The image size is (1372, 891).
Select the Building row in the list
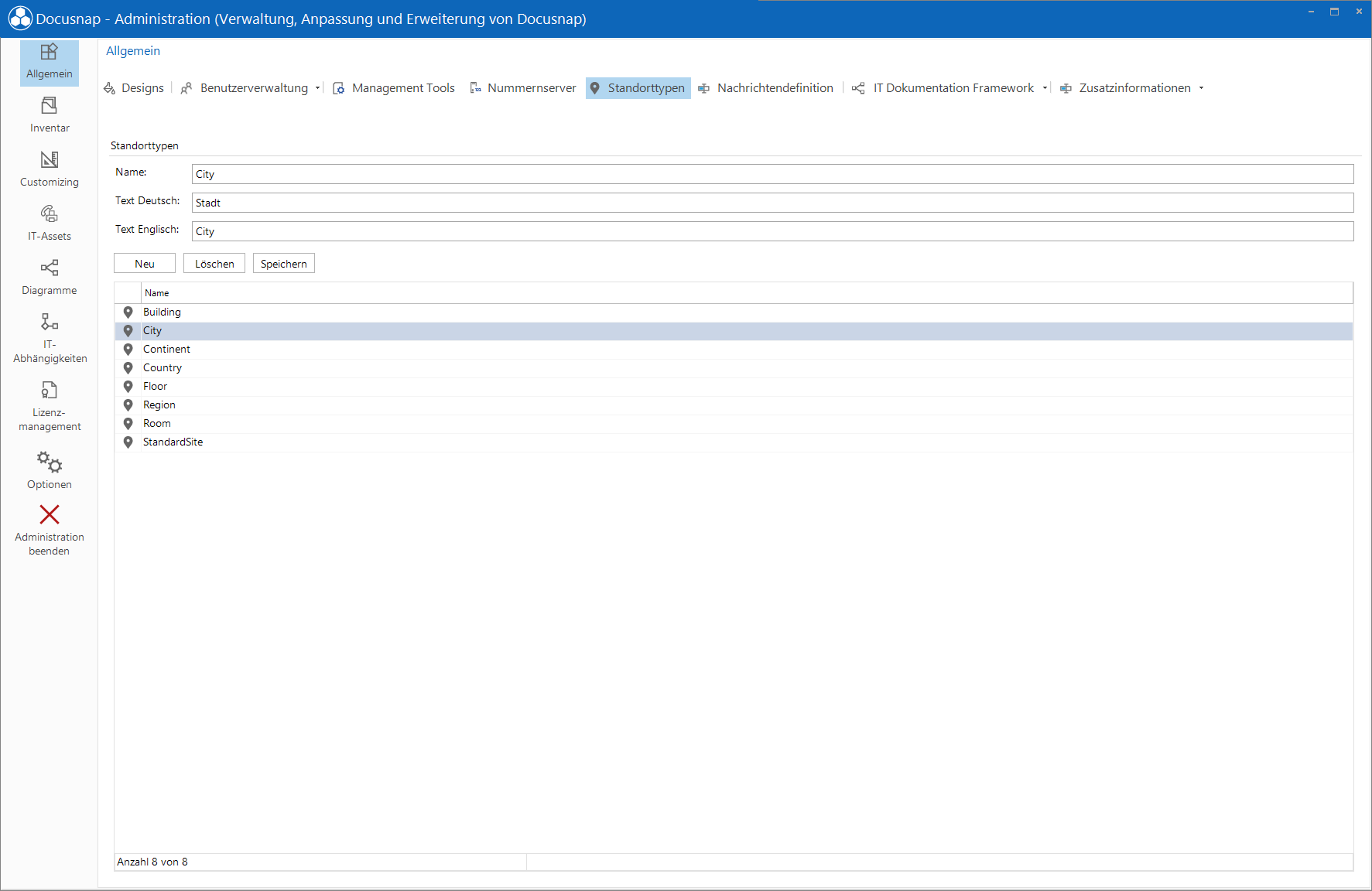tap(734, 312)
